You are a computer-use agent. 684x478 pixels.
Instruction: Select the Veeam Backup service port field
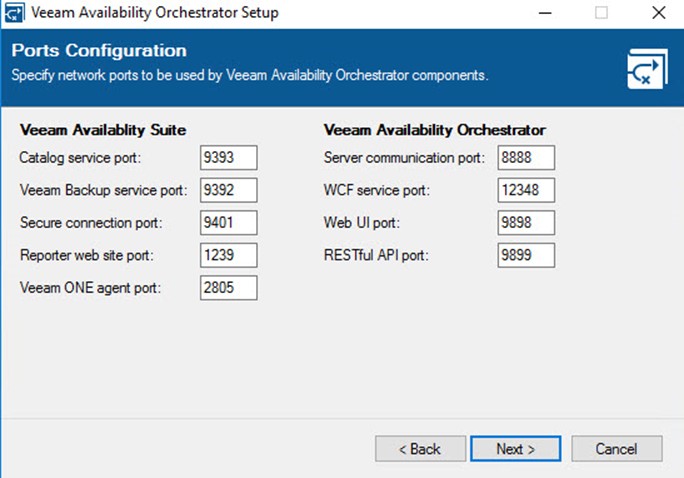[x=229, y=190]
